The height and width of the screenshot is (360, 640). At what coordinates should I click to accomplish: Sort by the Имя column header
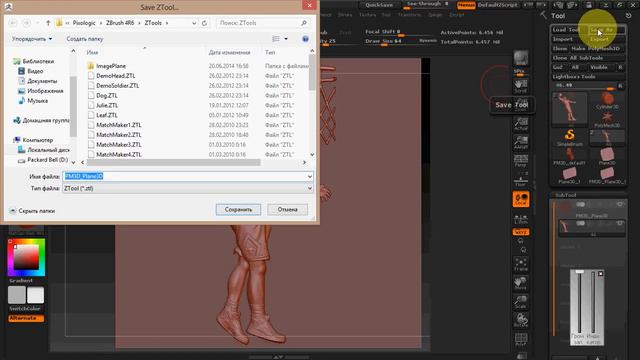[x=92, y=52]
